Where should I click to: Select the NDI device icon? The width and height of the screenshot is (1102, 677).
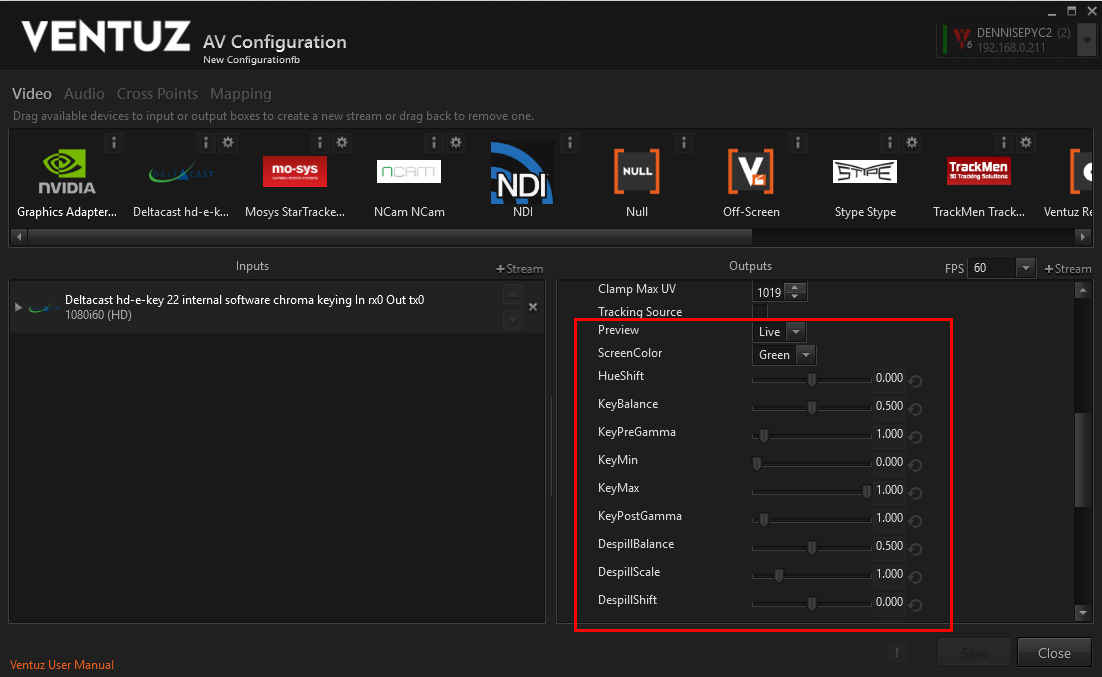[522, 173]
